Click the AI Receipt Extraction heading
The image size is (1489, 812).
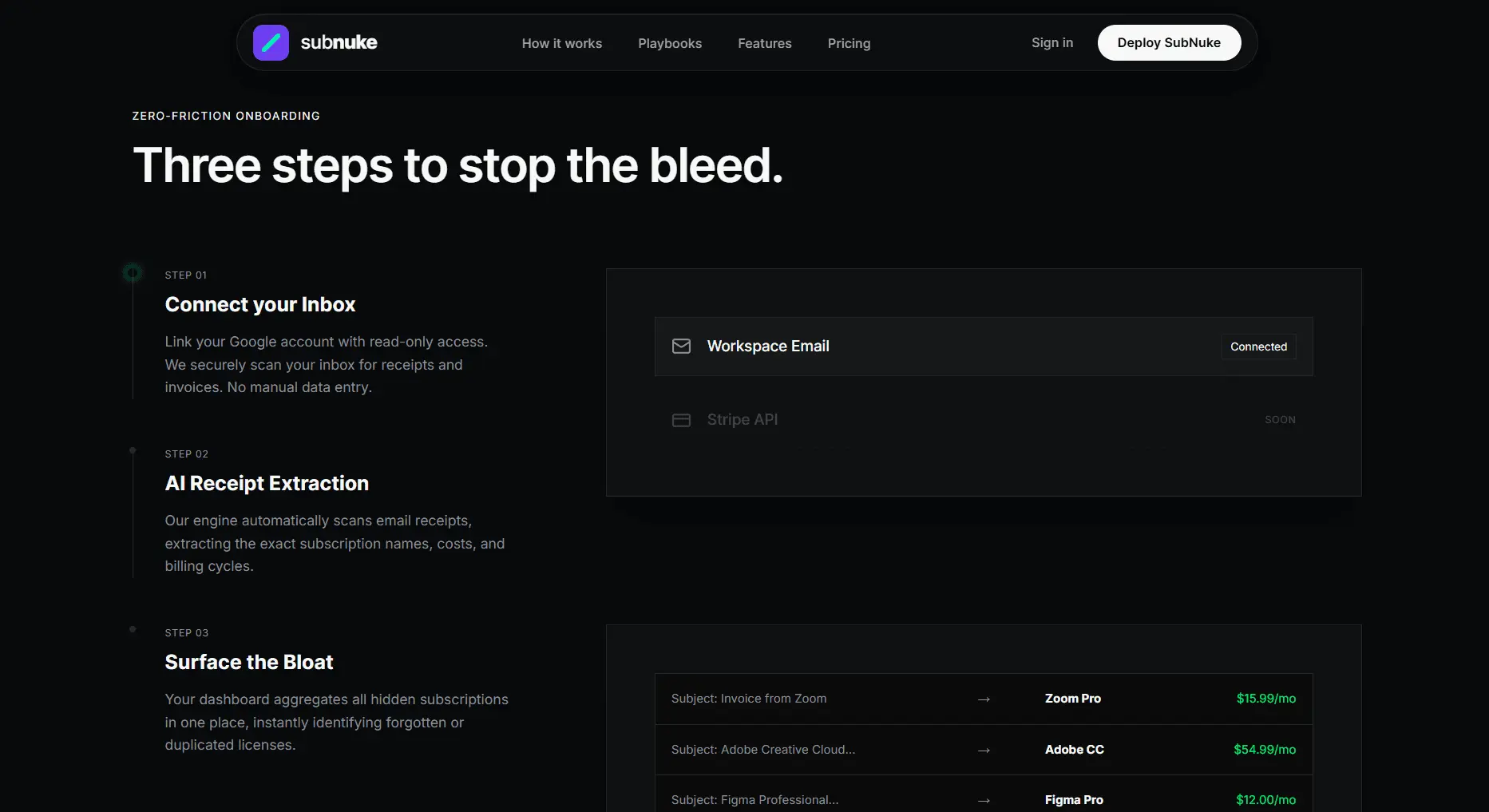click(267, 483)
